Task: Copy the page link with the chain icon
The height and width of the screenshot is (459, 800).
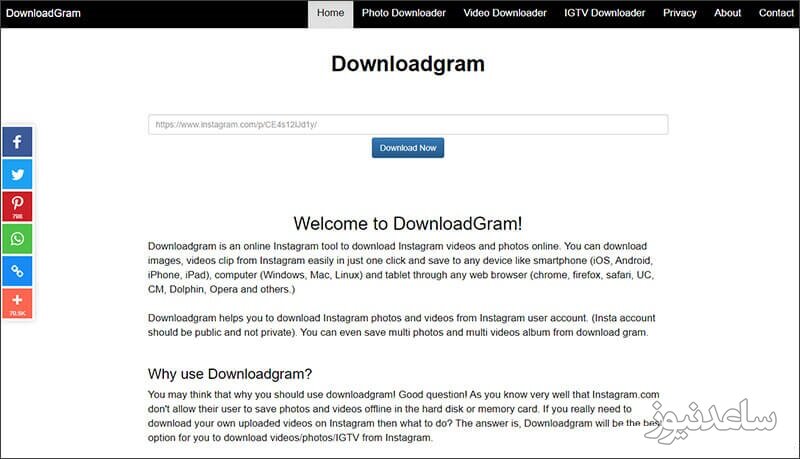Action: point(17,271)
